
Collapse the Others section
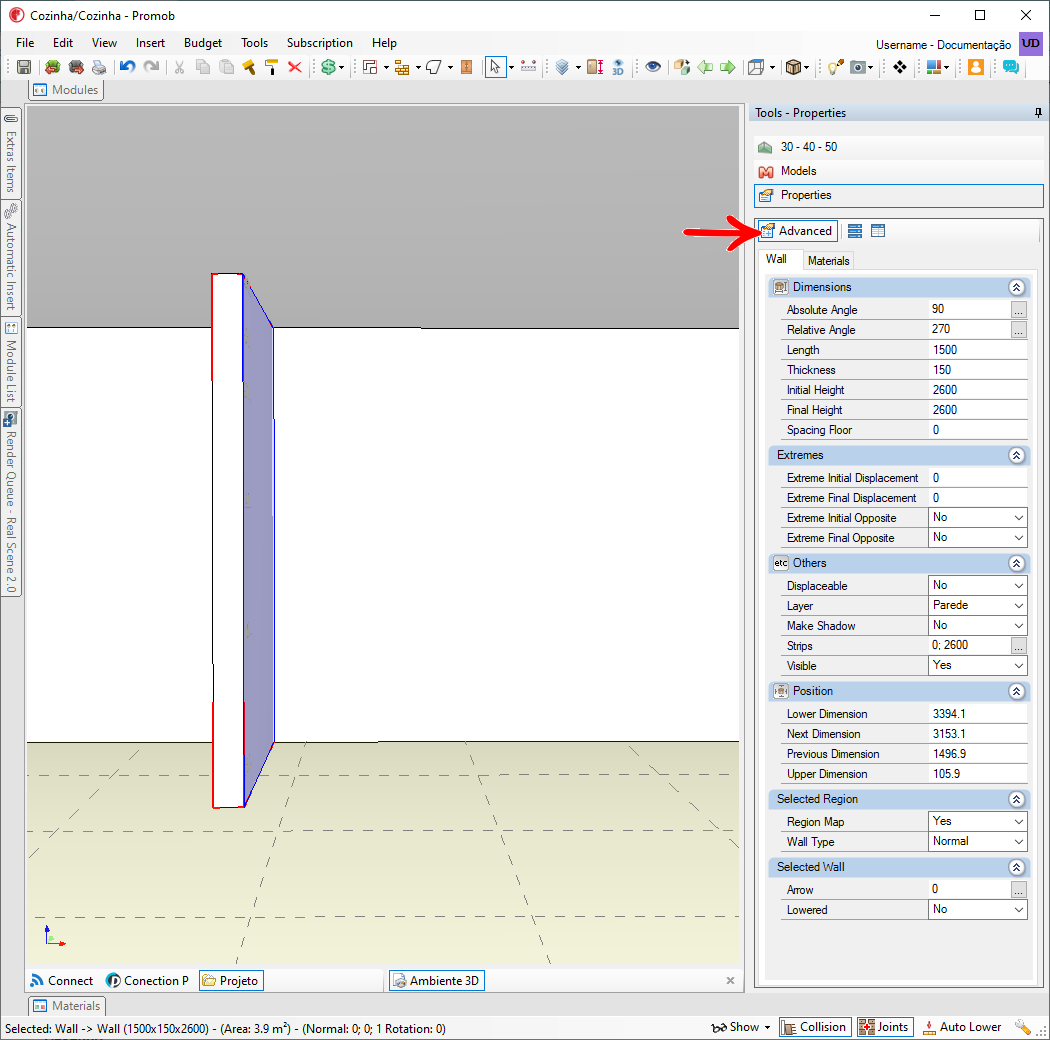(1016, 563)
